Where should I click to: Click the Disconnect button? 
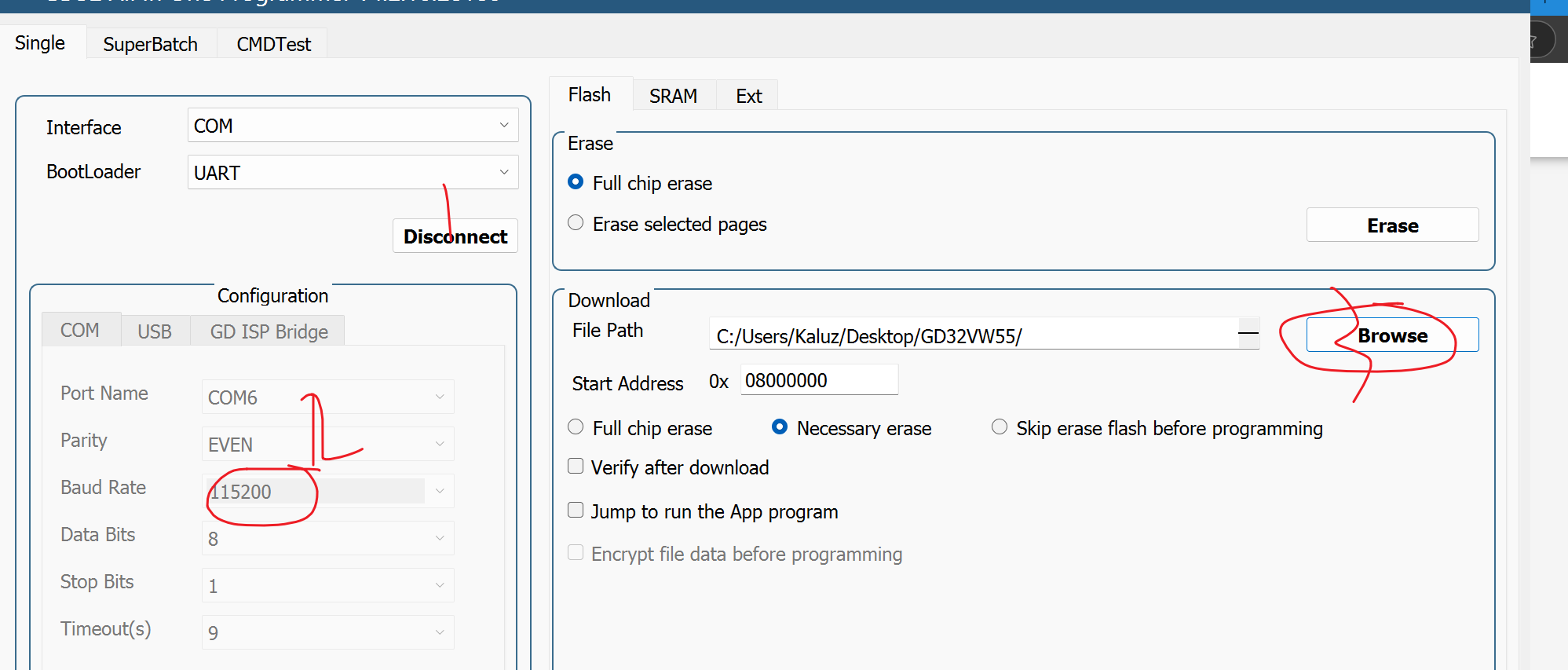click(x=455, y=236)
